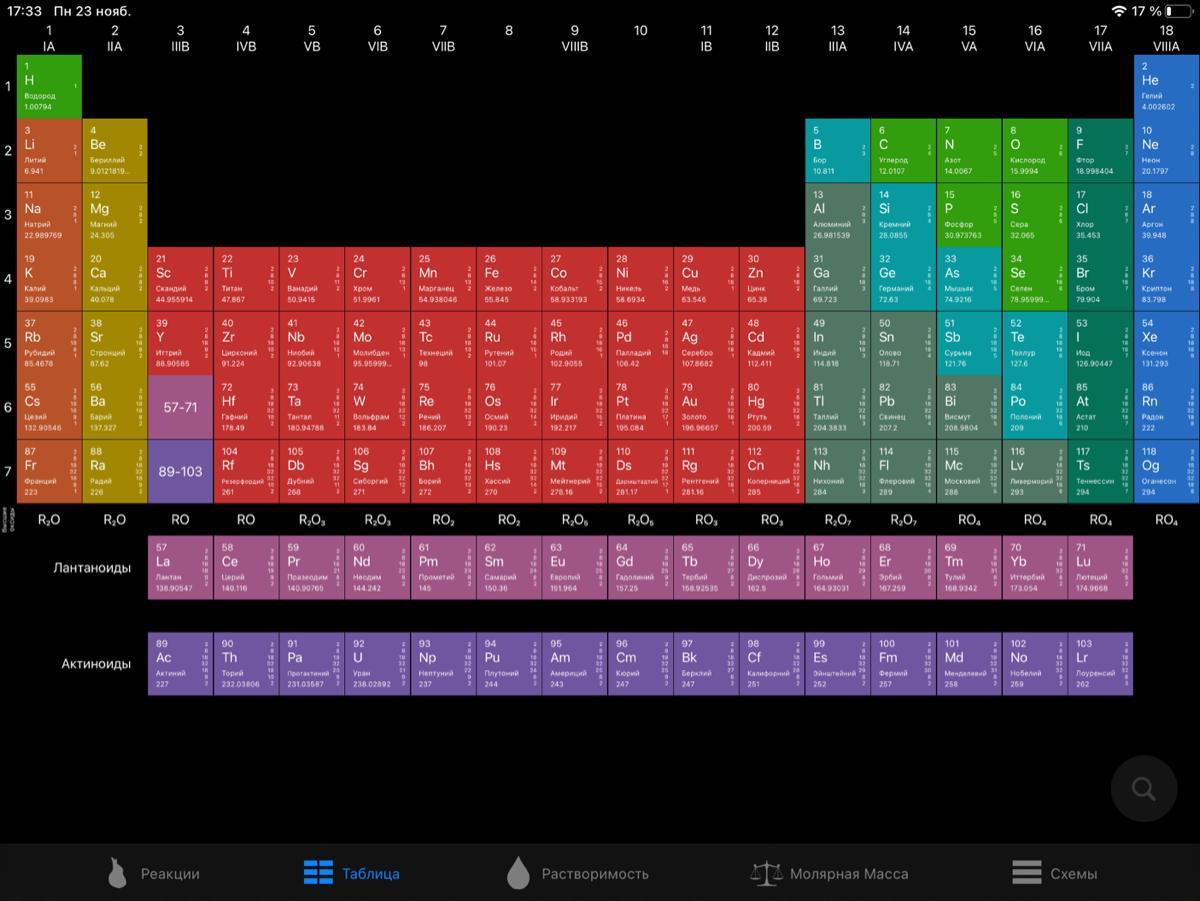Tap the stacked bars Схемы icon

pyautogui.click(x=1026, y=873)
